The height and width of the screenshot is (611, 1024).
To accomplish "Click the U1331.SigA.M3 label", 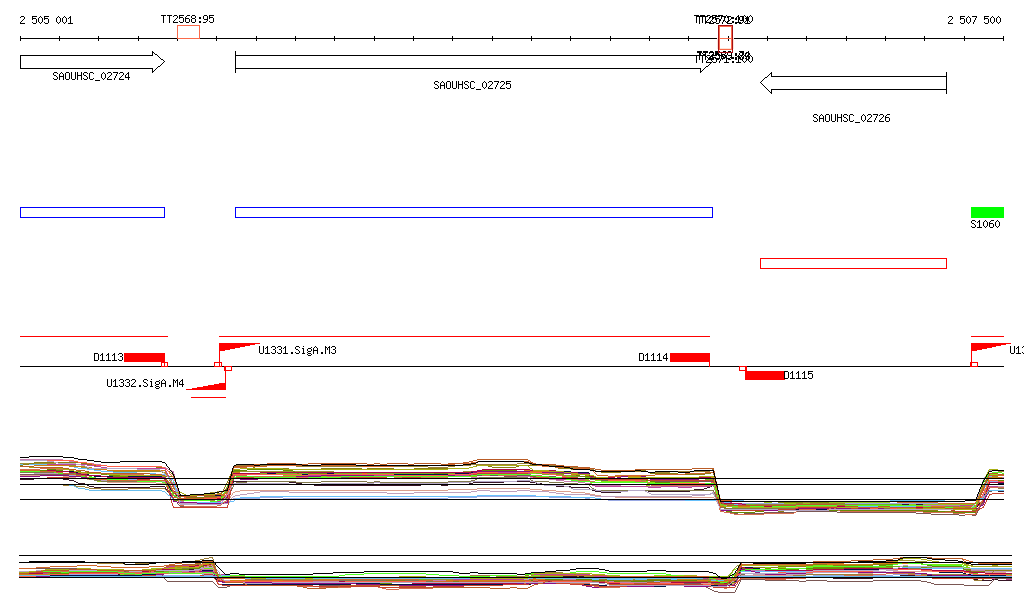I will tap(297, 351).
